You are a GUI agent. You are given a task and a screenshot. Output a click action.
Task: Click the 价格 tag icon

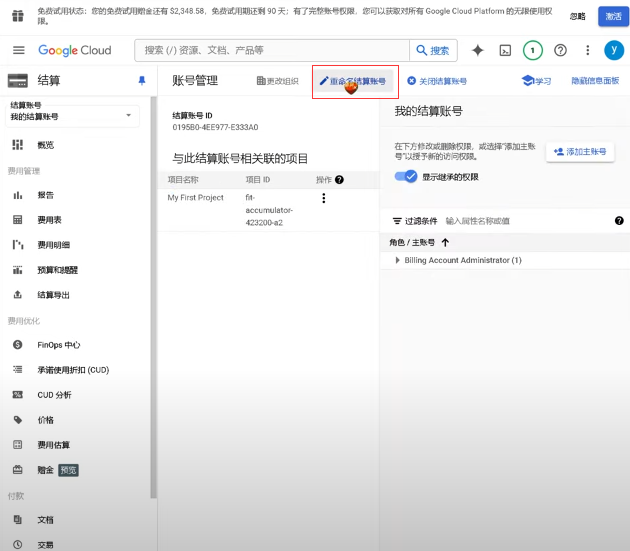(x=18, y=420)
